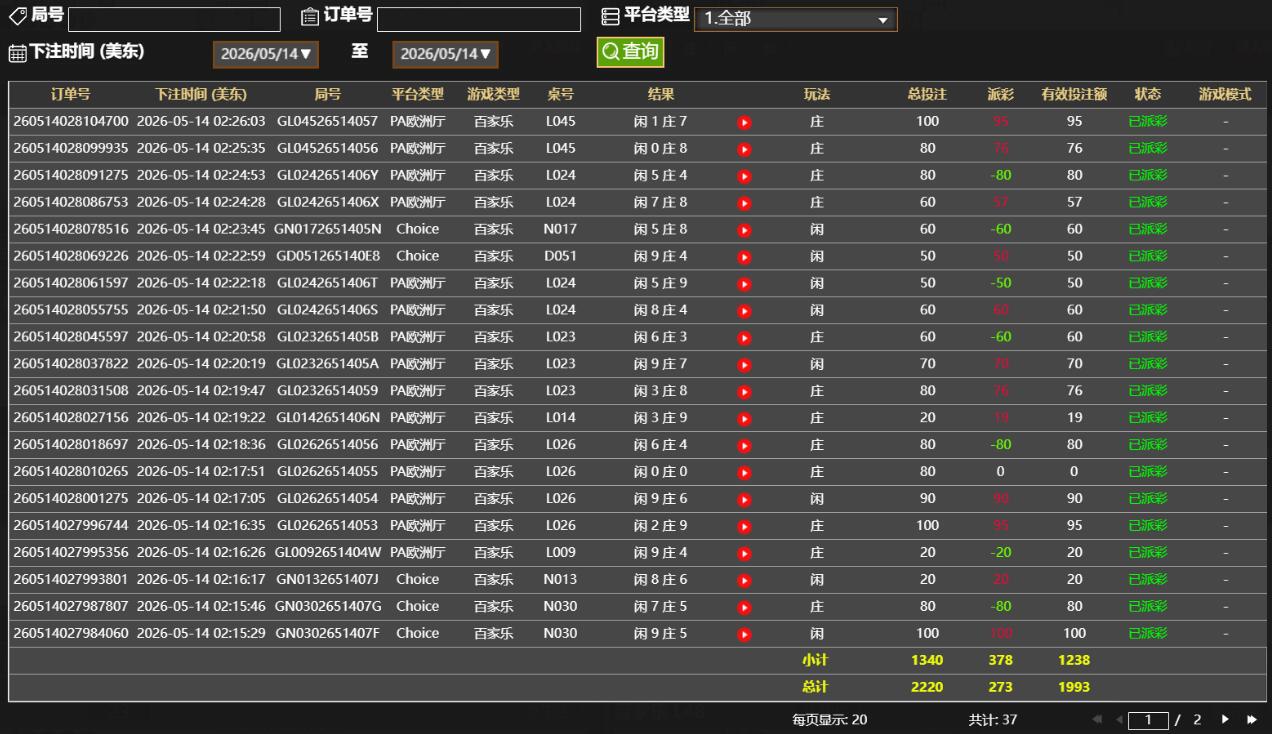Play video for order 260514028061597
This screenshot has width=1272, height=734.
[x=744, y=284]
